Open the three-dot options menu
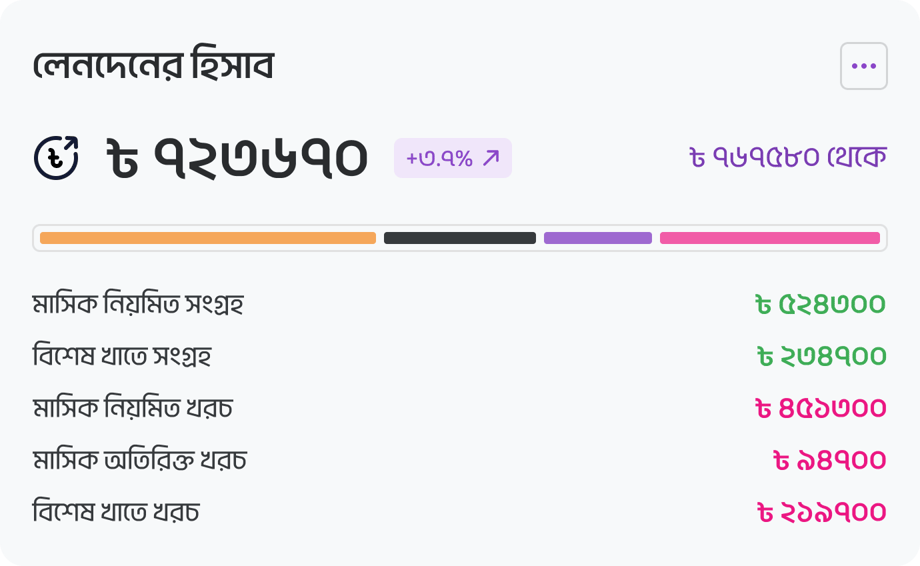The image size is (920, 566). pyautogui.click(x=864, y=66)
